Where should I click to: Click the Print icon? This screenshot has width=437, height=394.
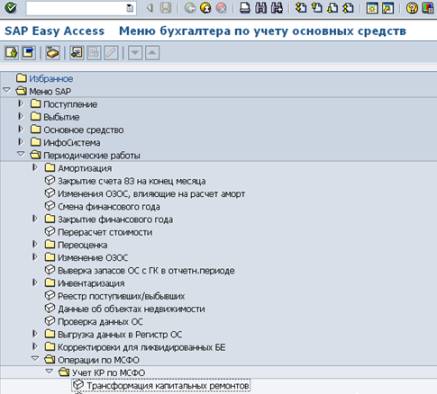point(245,8)
